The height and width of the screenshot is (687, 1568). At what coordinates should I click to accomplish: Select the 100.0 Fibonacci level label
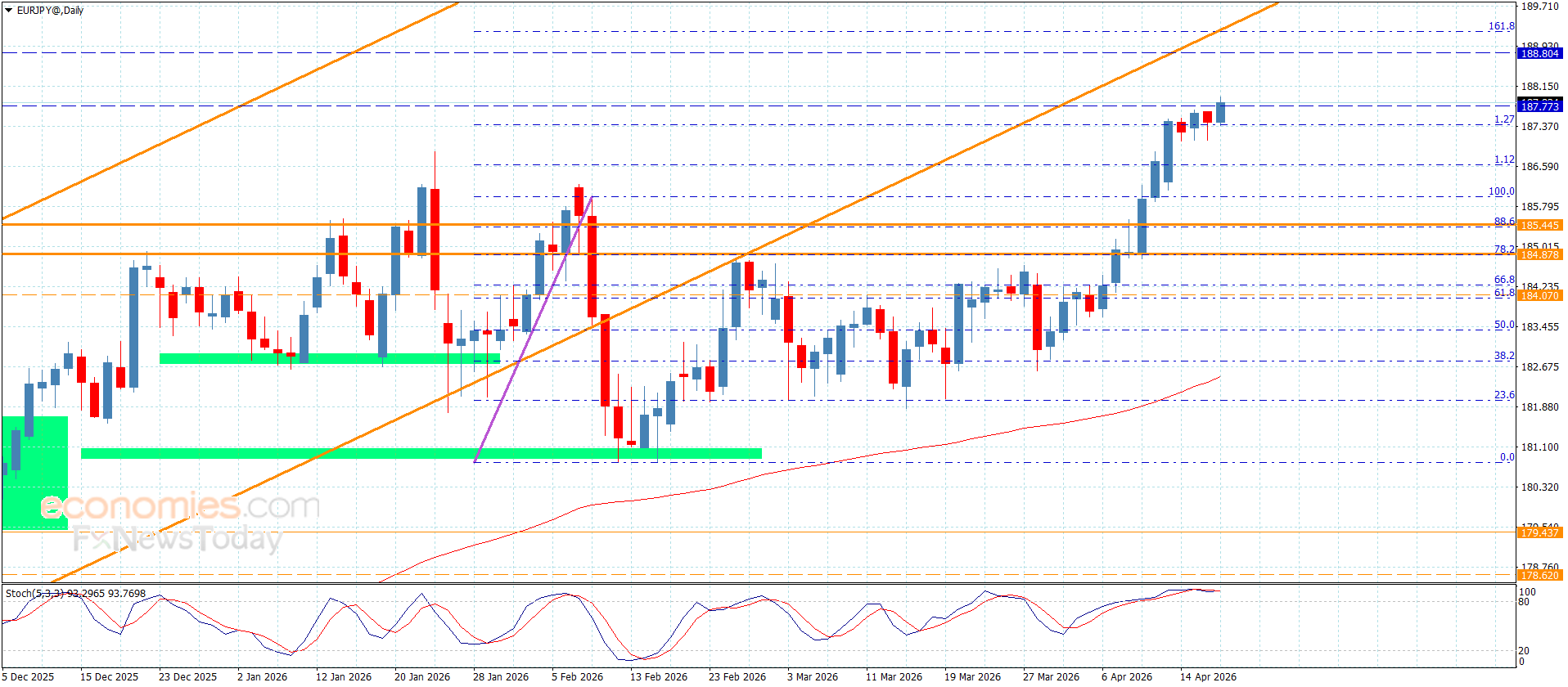(x=1501, y=191)
